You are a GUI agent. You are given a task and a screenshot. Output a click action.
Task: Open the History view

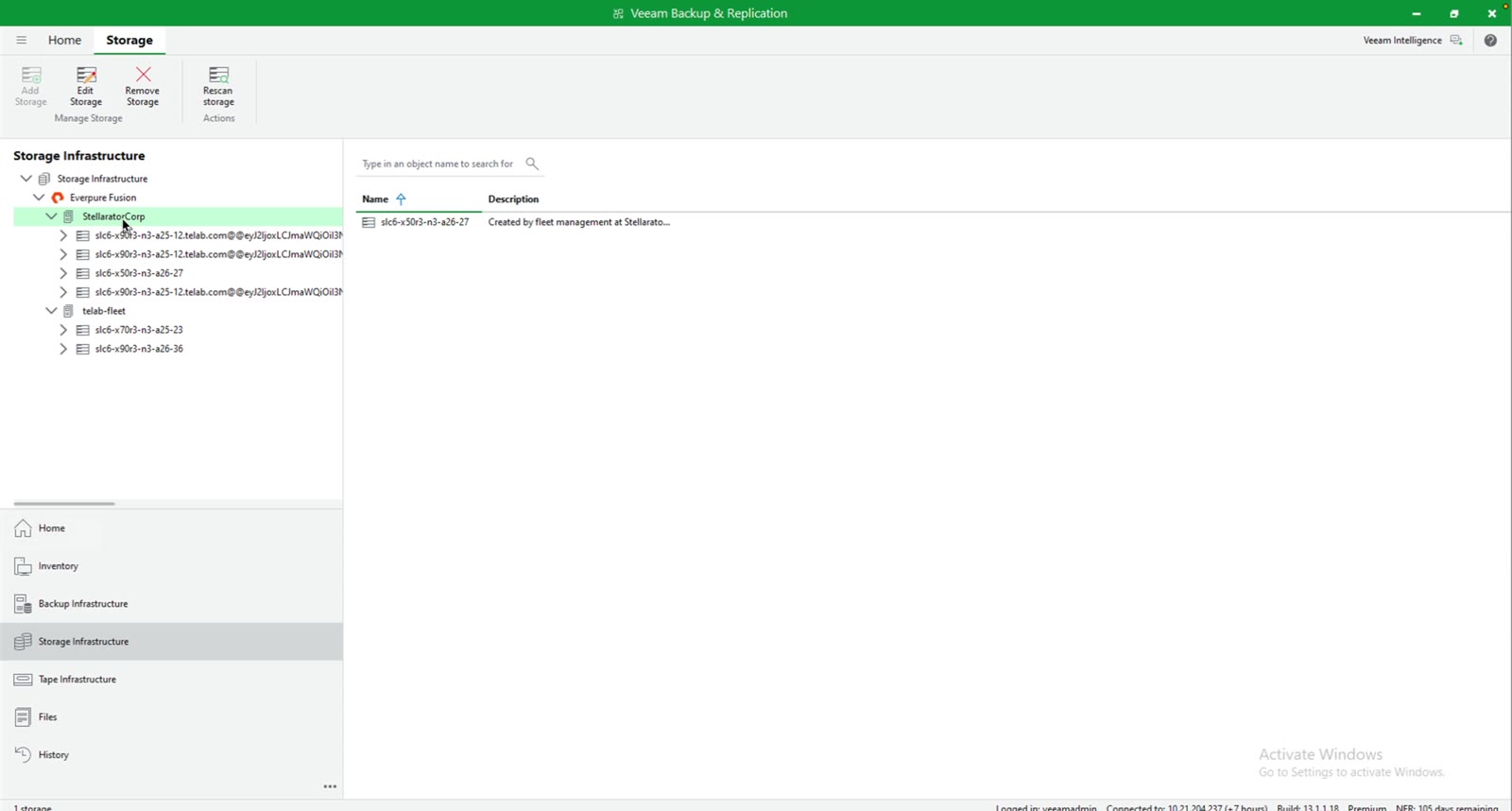click(x=171, y=755)
